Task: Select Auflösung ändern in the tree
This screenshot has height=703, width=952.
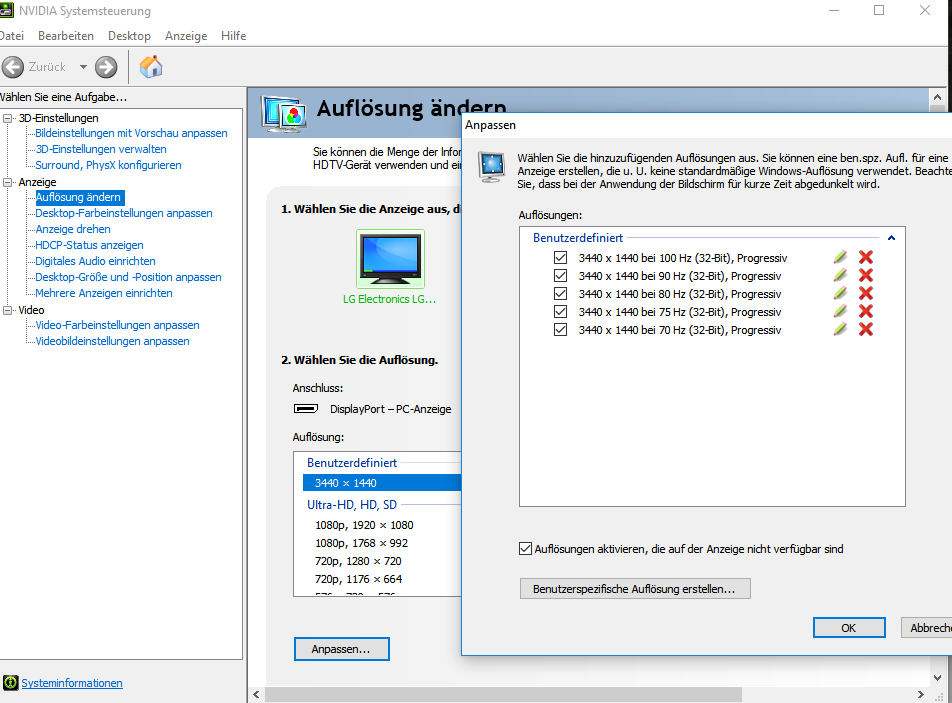Action: click(79, 197)
